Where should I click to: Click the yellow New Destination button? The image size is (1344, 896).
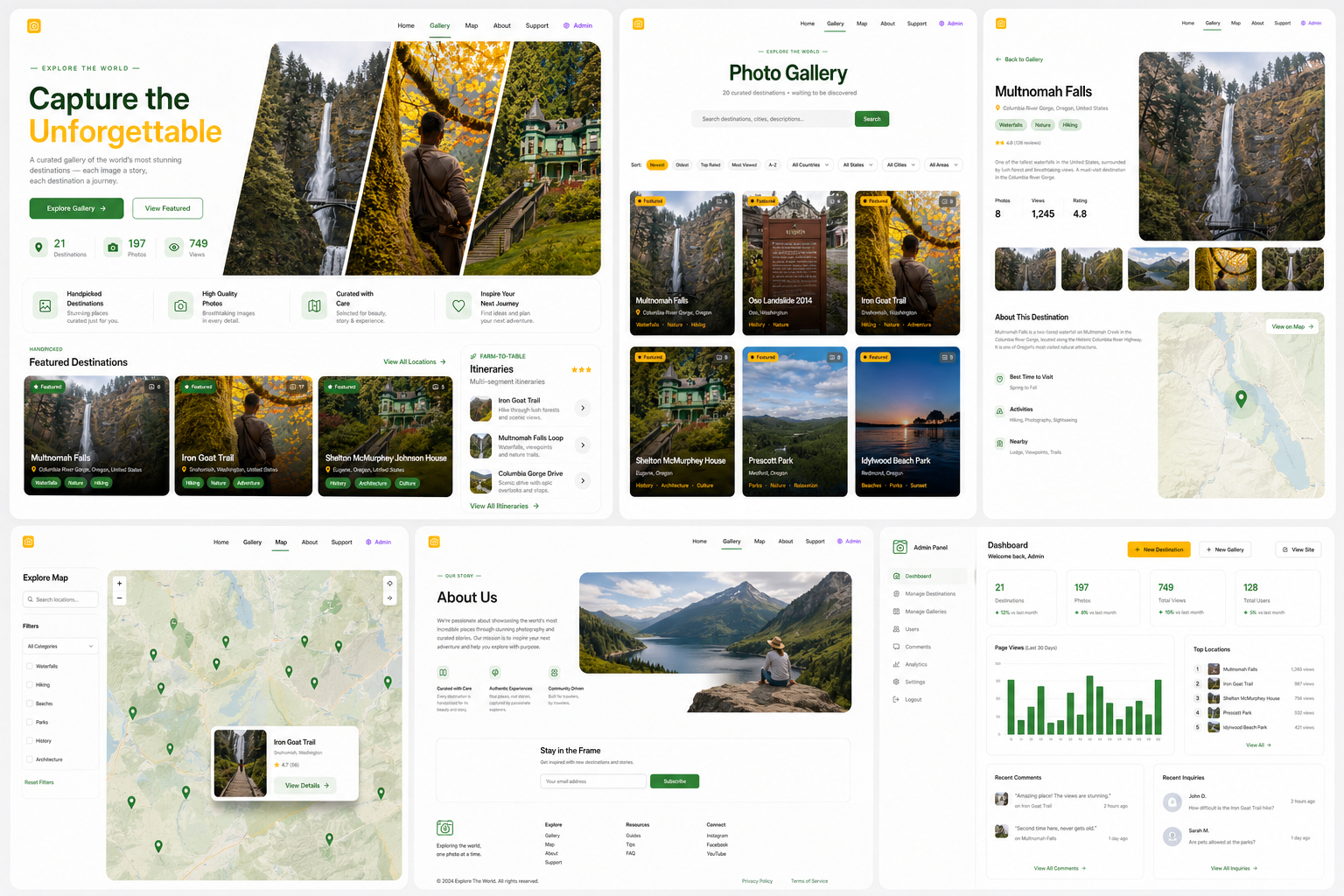point(1159,549)
